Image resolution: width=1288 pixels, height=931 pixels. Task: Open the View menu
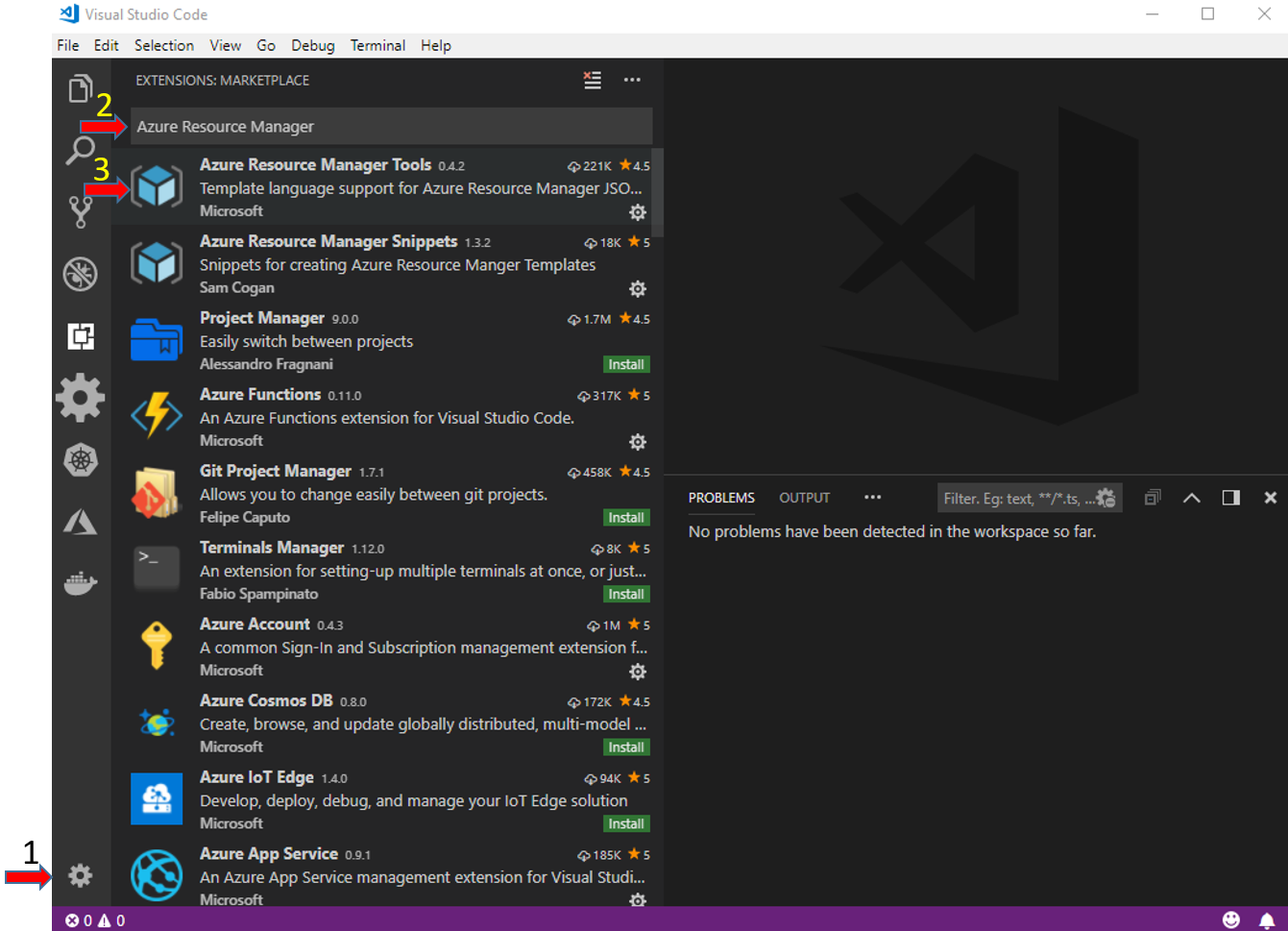(226, 45)
